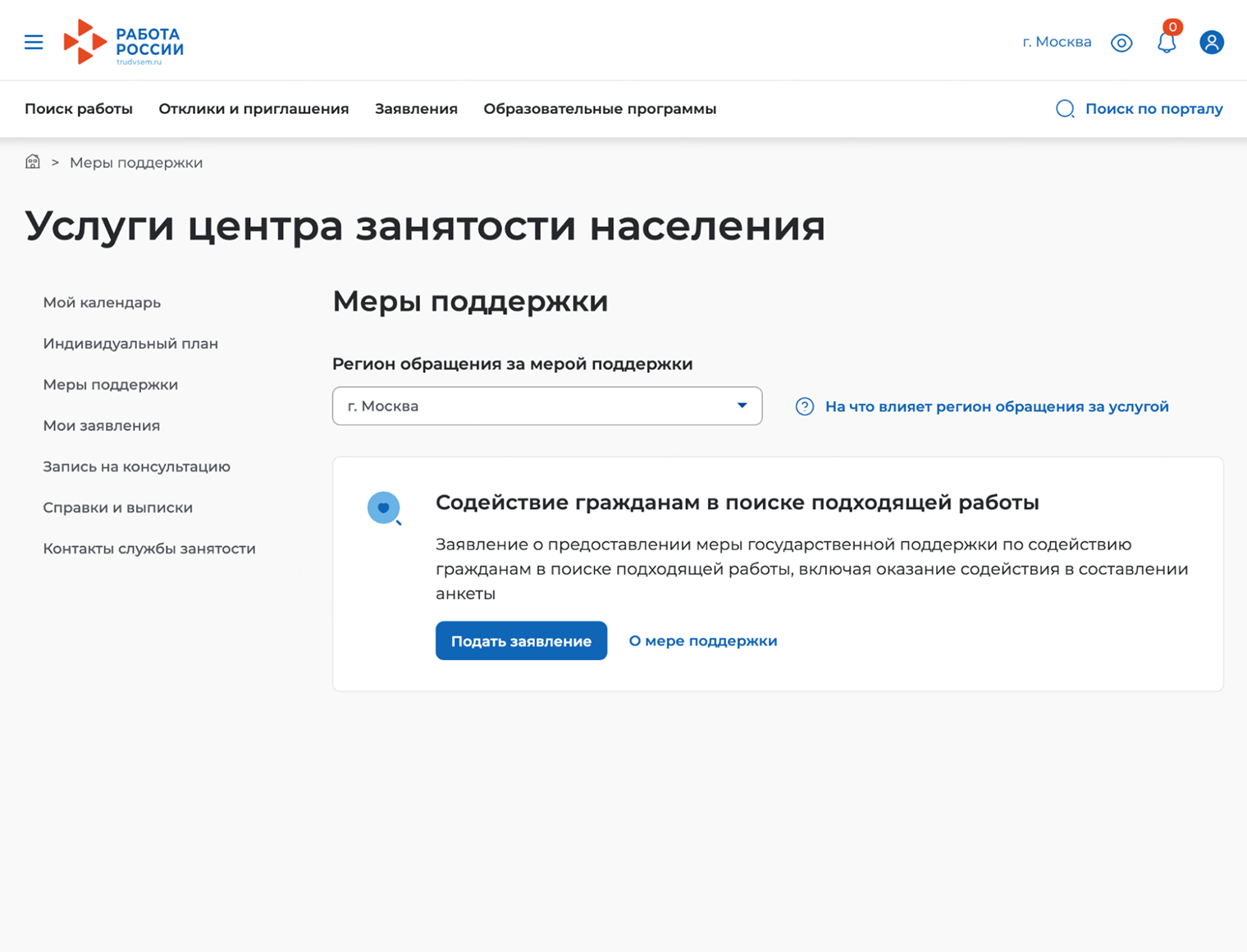
Task: Click Меры поддержки breadcrumb text
Action: [136, 162]
